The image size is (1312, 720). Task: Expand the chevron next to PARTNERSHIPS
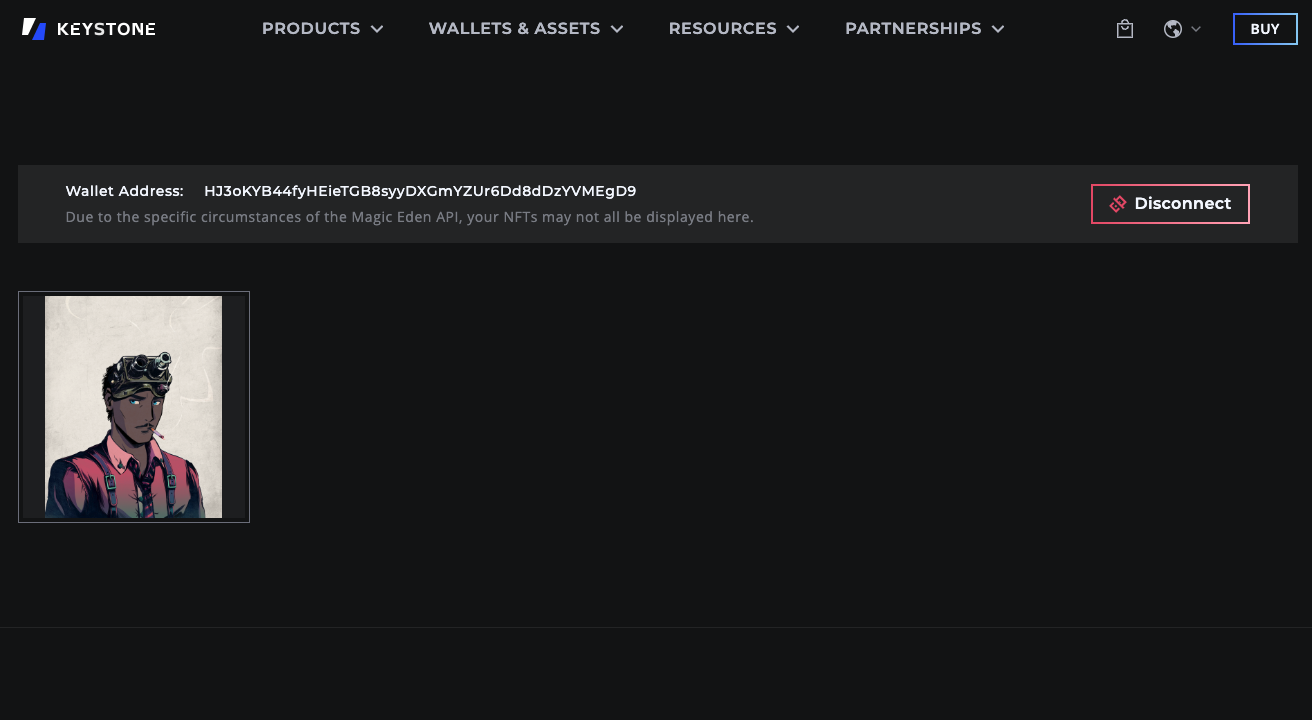coord(998,29)
